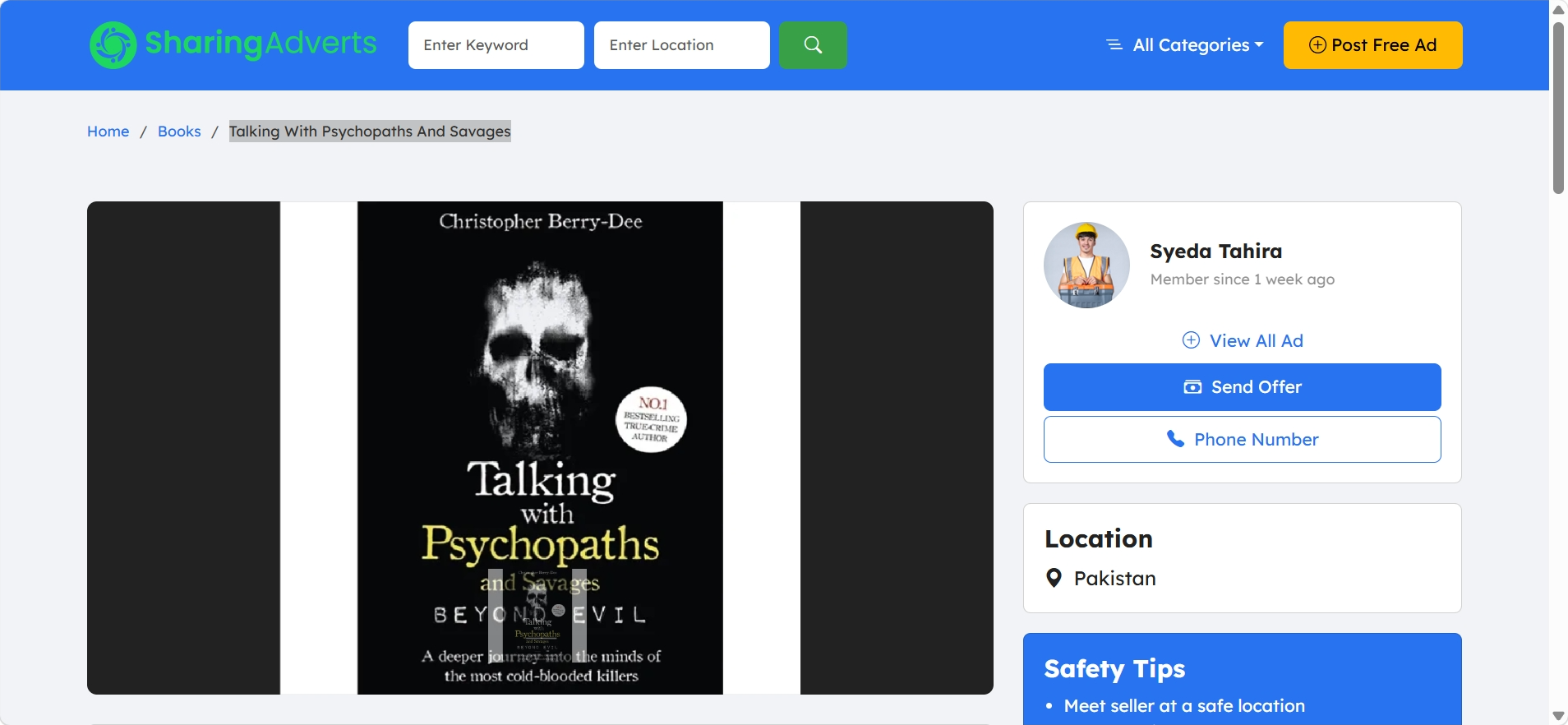Image resolution: width=1568 pixels, height=725 pixels.
Task: Click the seller name 'Syeda Tahira'
Action: [1216, 252]
